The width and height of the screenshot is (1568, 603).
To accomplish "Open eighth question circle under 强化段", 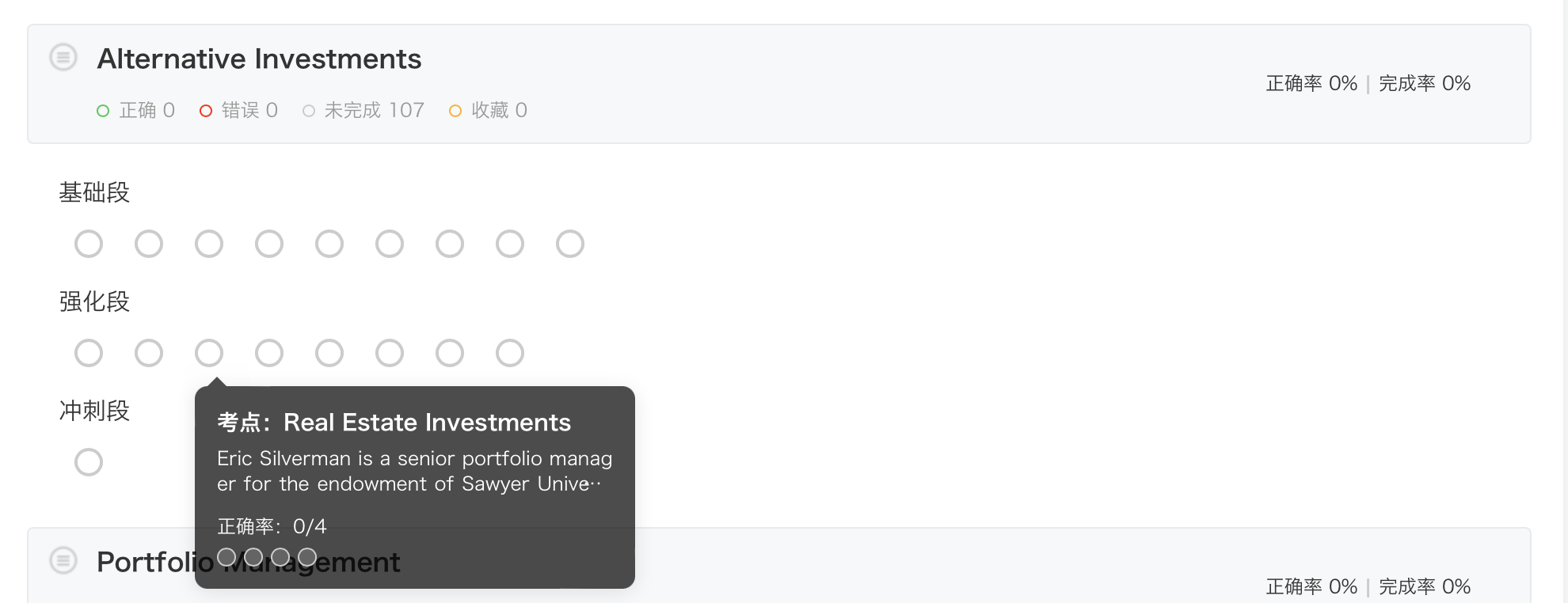I will click(510, 353).
